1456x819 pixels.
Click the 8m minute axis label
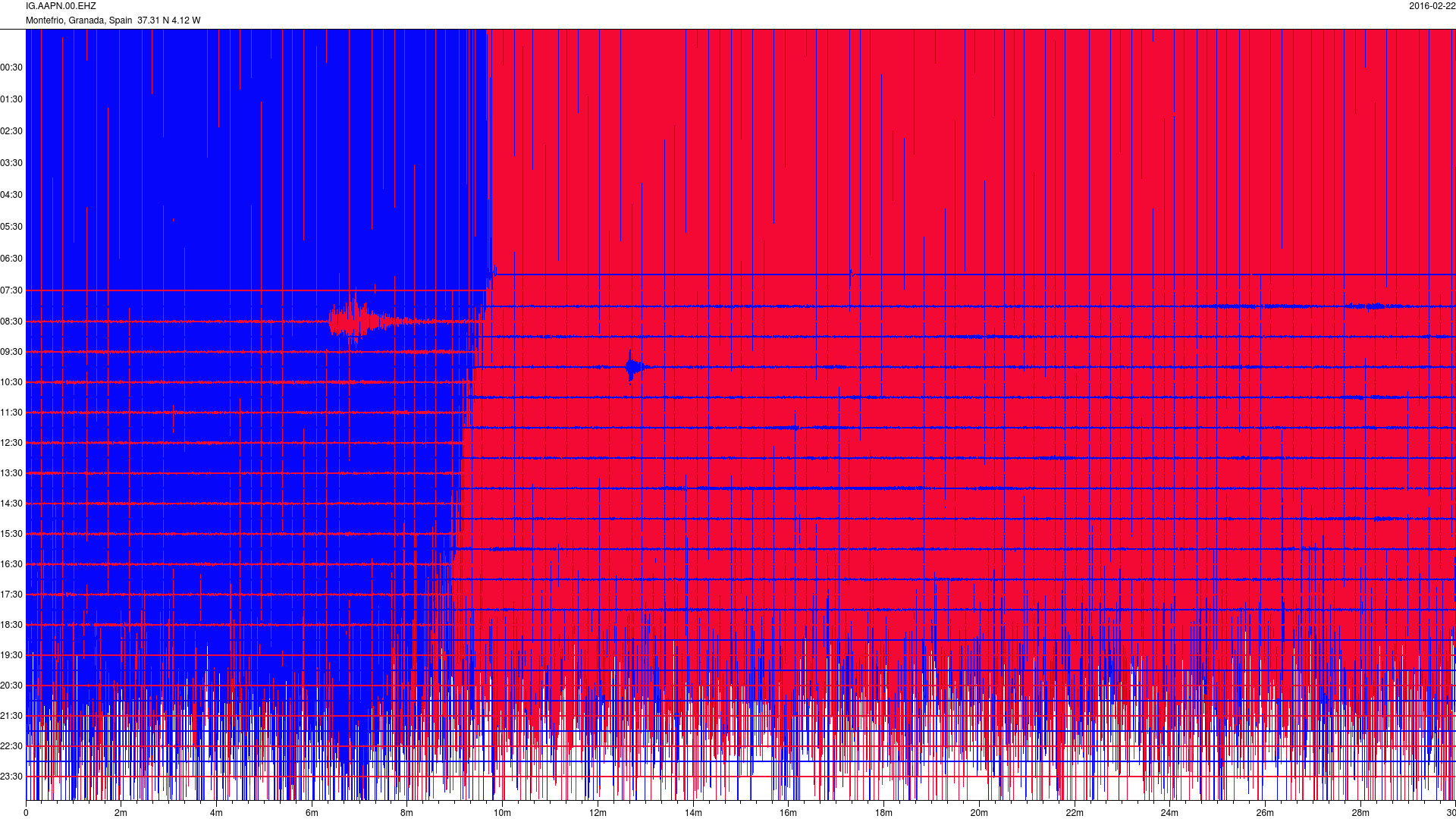406,813
